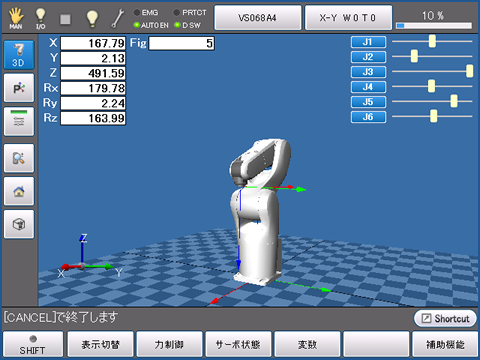Open the slider settings panel icon
Screen dimensions: 480x360
pos(19,121)
